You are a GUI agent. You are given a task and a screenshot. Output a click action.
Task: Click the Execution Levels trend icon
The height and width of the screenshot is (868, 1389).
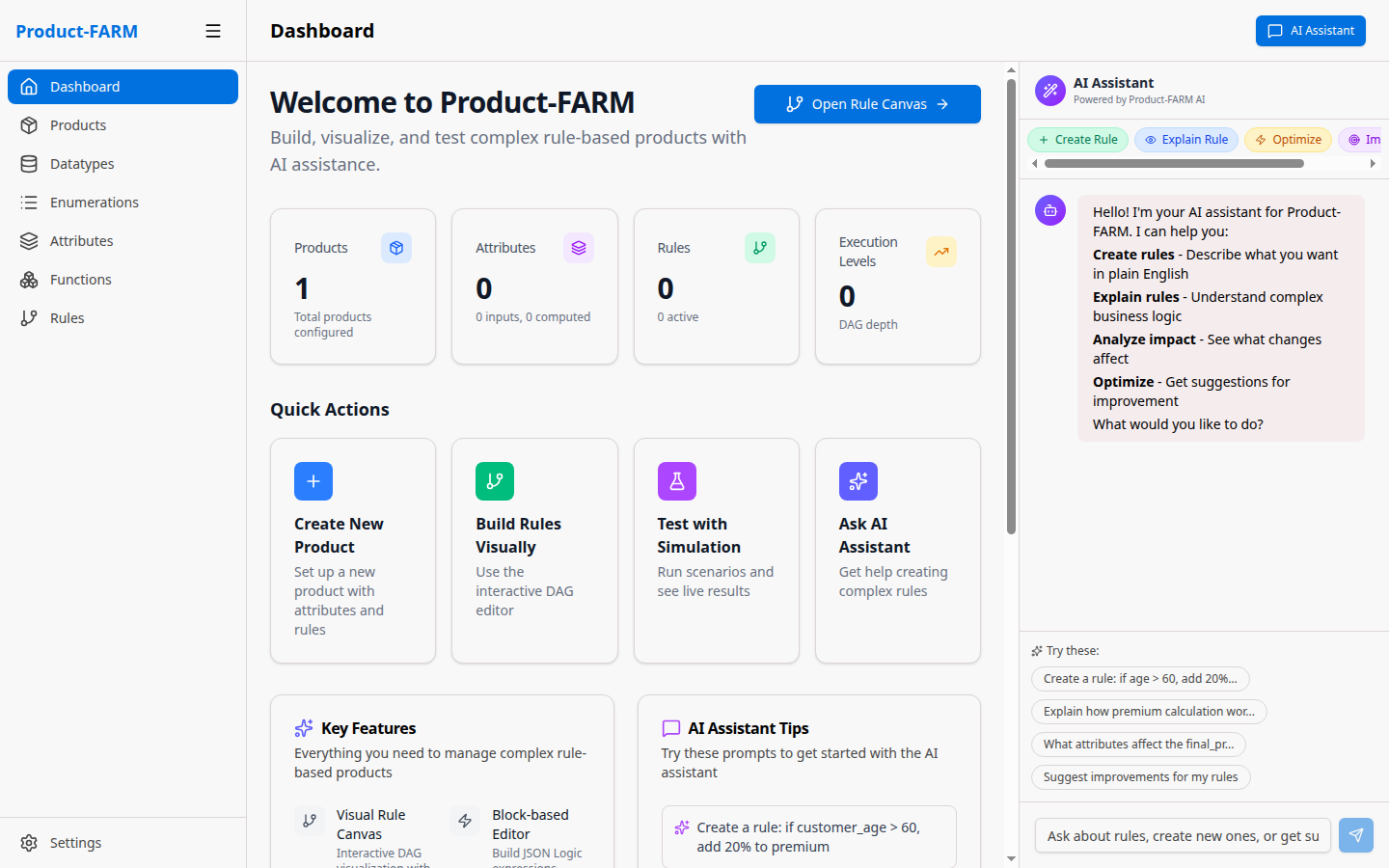point(940,252)
